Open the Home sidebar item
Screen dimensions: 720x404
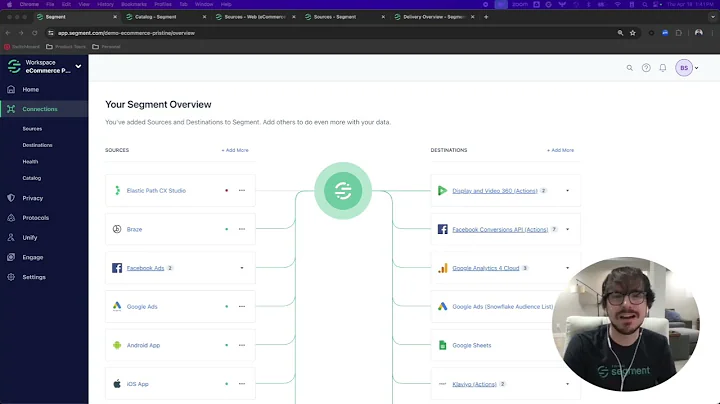point(30,90)
